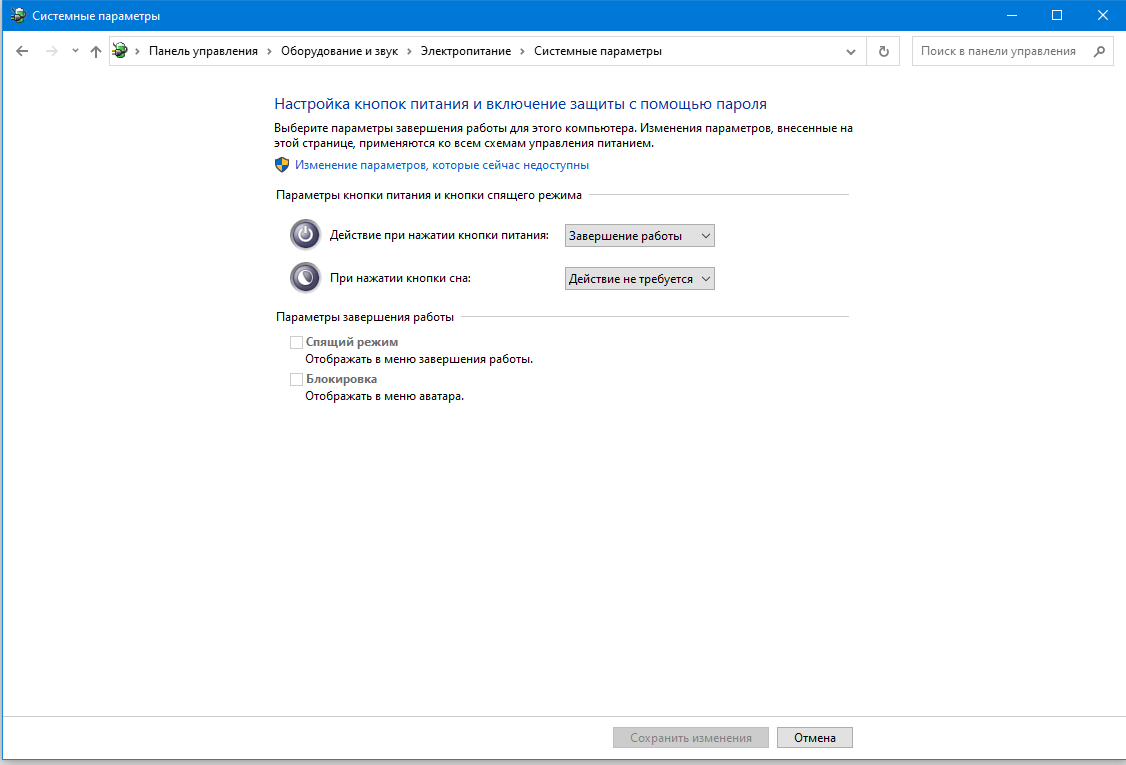Expand chevron before 'Панель управления'
This screenshot has height=765, width=1126.
(x=137, y=51)
